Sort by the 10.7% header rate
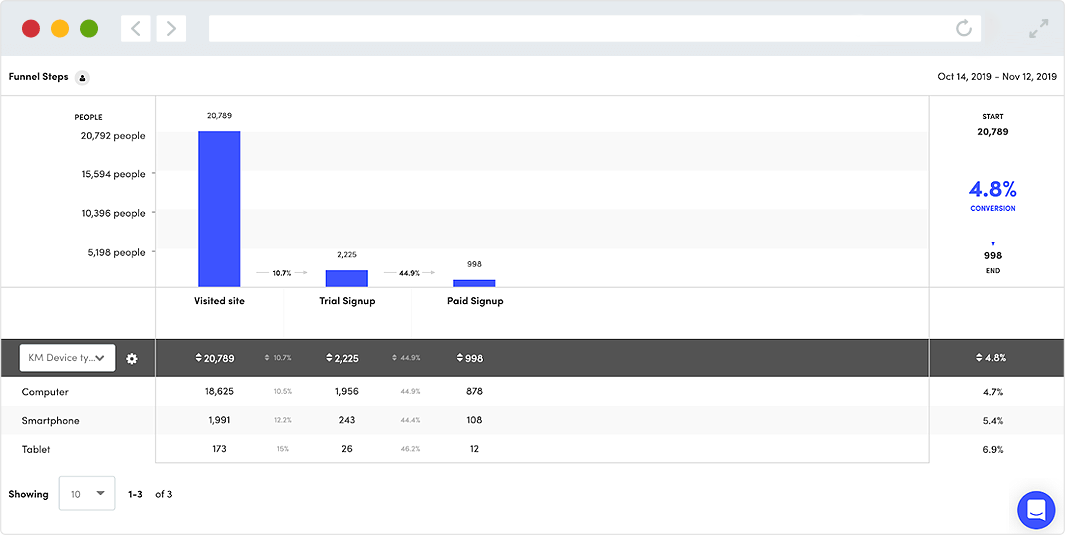1065x535 pixels. coord(278,358)
